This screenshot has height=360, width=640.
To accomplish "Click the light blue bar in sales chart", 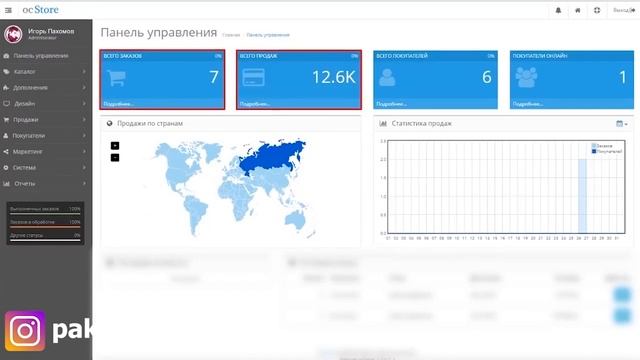I will [x=582, y=196].
